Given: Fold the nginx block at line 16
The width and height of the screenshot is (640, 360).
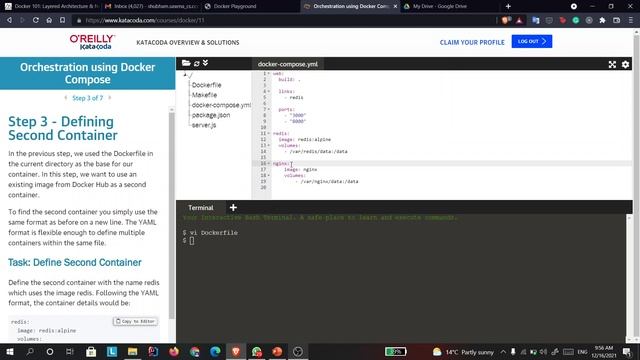Looking at the screenshot, I should point(269,163).
